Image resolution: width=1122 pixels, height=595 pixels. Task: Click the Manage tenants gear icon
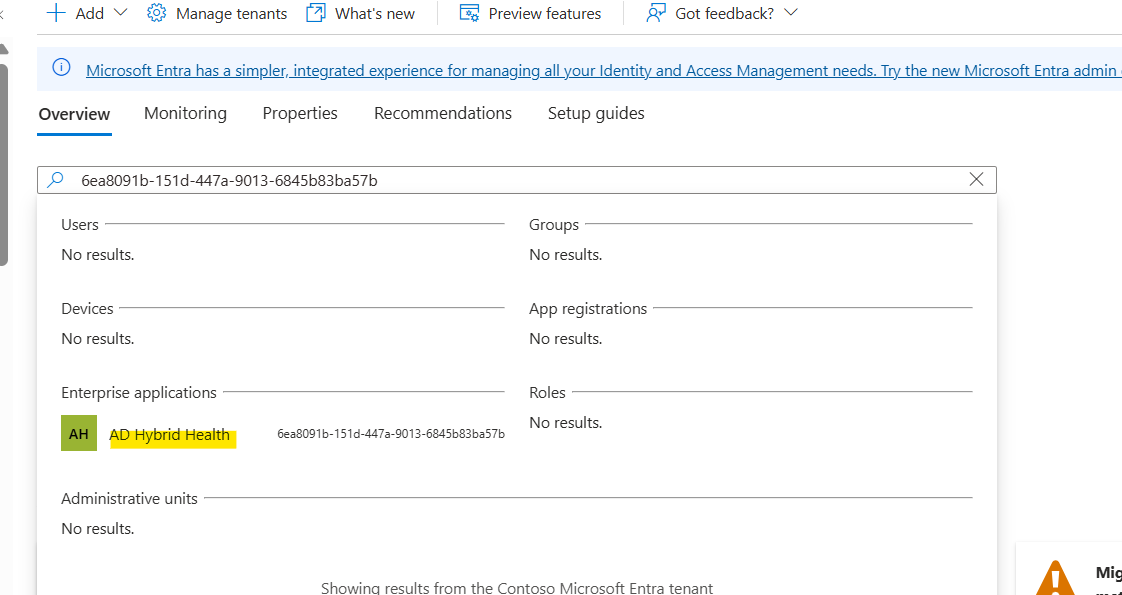pyautogui.click(x=156, y=13)
